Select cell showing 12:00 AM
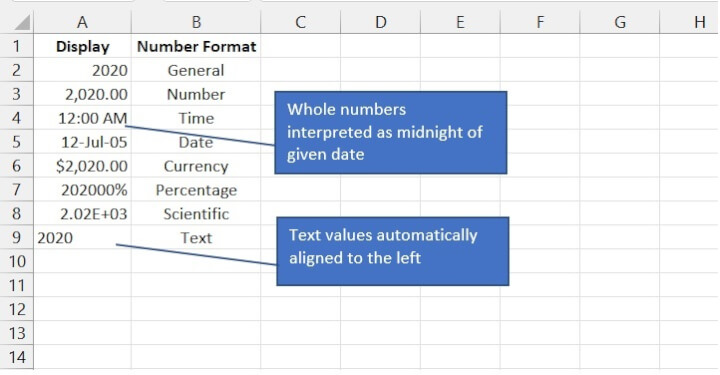 82,118
